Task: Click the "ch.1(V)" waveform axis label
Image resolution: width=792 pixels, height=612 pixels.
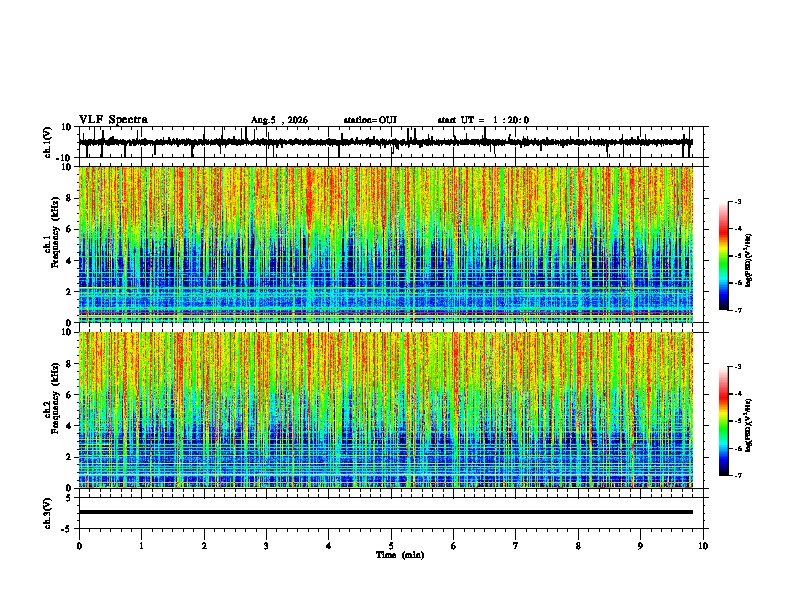Action: [47, 142]
